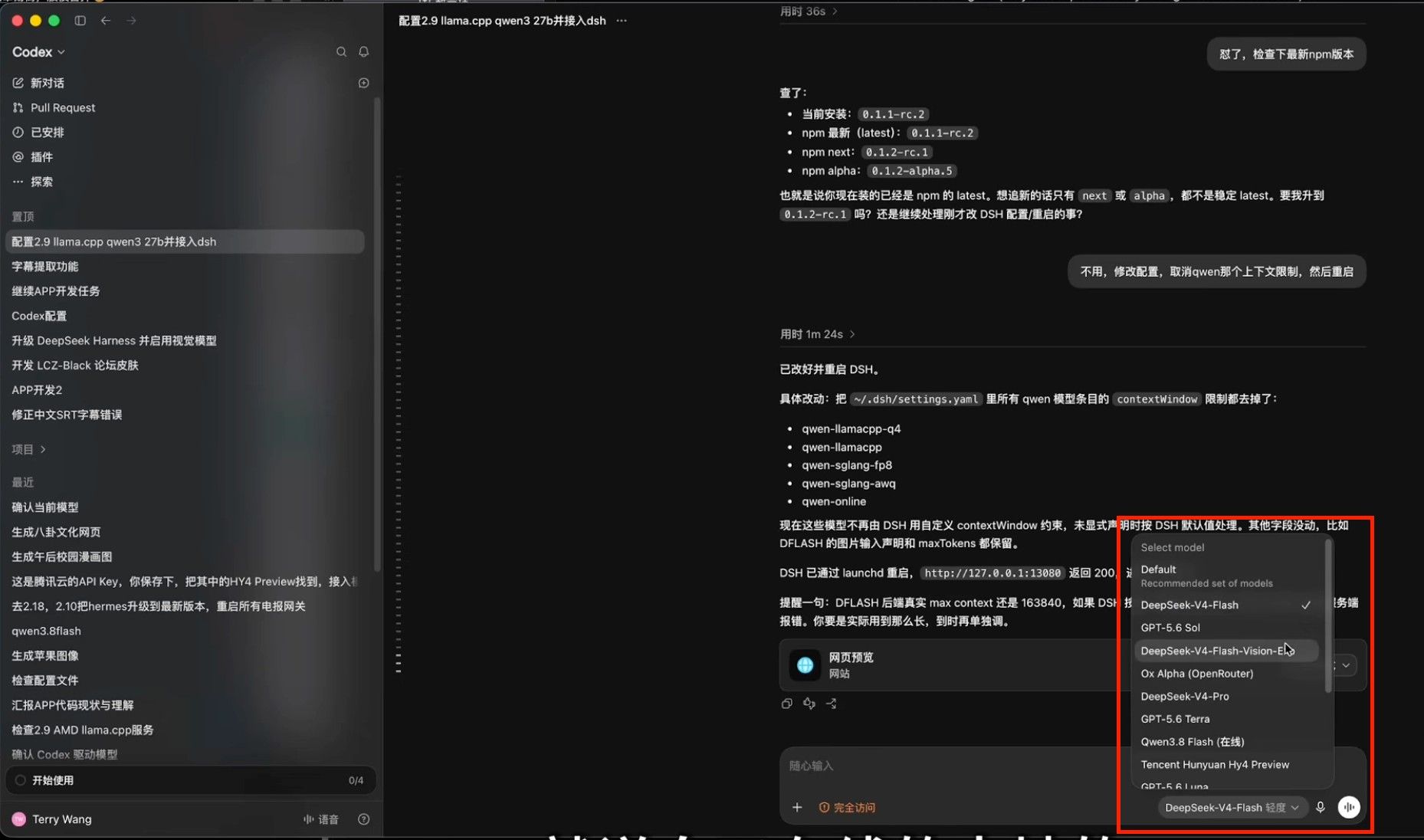Expand the 用时 36s details
1424x840 pixels.
click(x=809, y=11)
